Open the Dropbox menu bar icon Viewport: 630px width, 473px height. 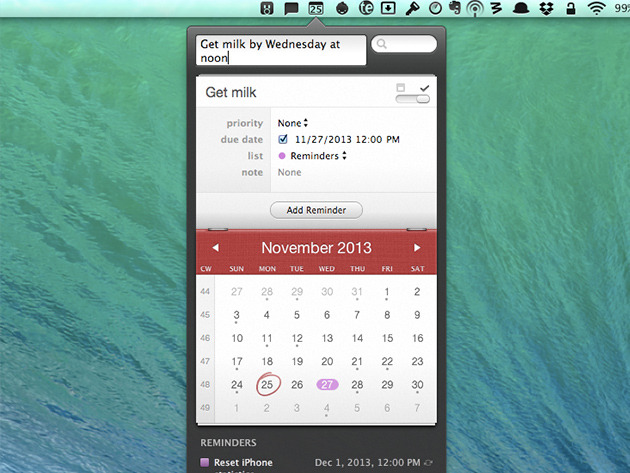[x=546, y=8]
